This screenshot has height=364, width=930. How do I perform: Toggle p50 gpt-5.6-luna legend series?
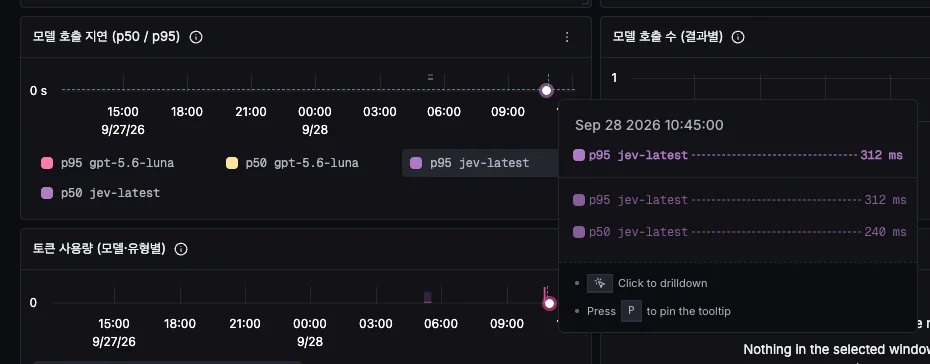292,163
